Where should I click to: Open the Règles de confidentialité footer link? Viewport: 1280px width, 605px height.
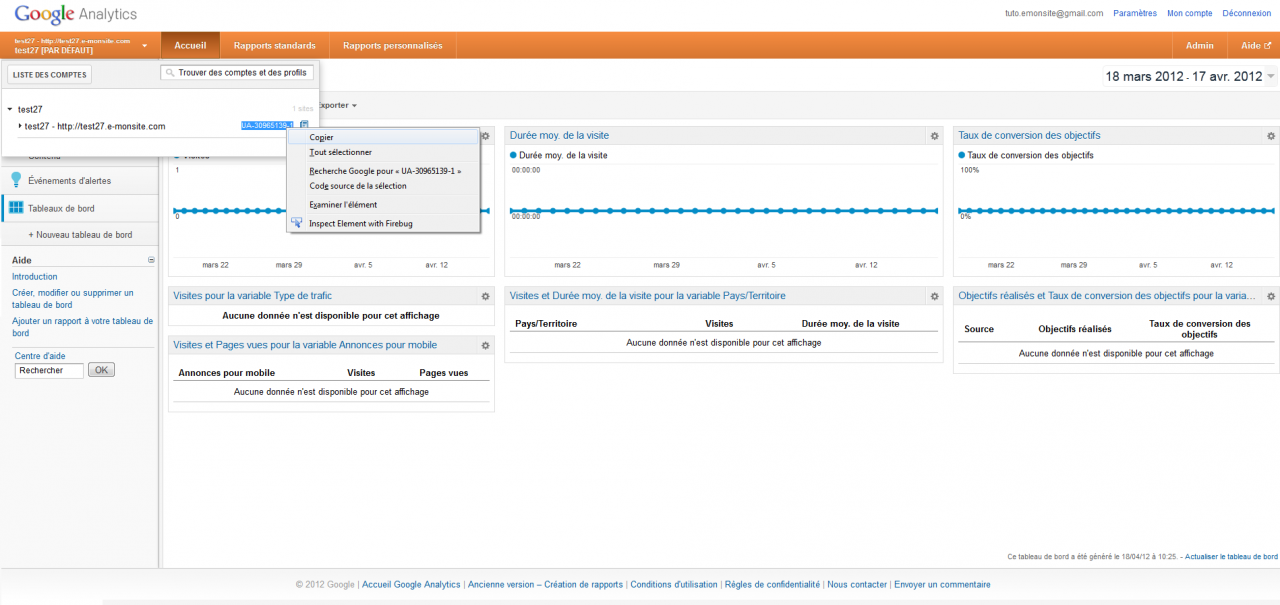[772, 585]
